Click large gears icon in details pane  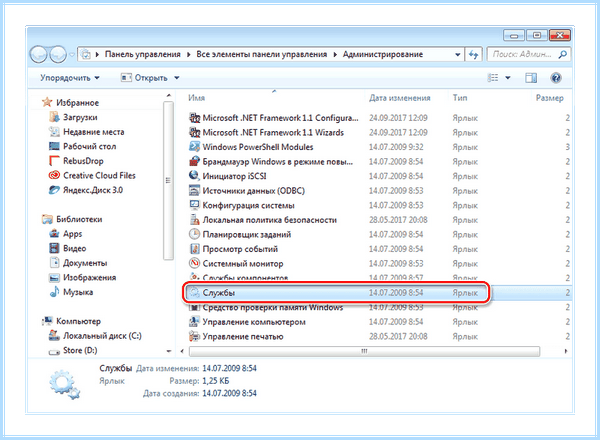point(64,384)
